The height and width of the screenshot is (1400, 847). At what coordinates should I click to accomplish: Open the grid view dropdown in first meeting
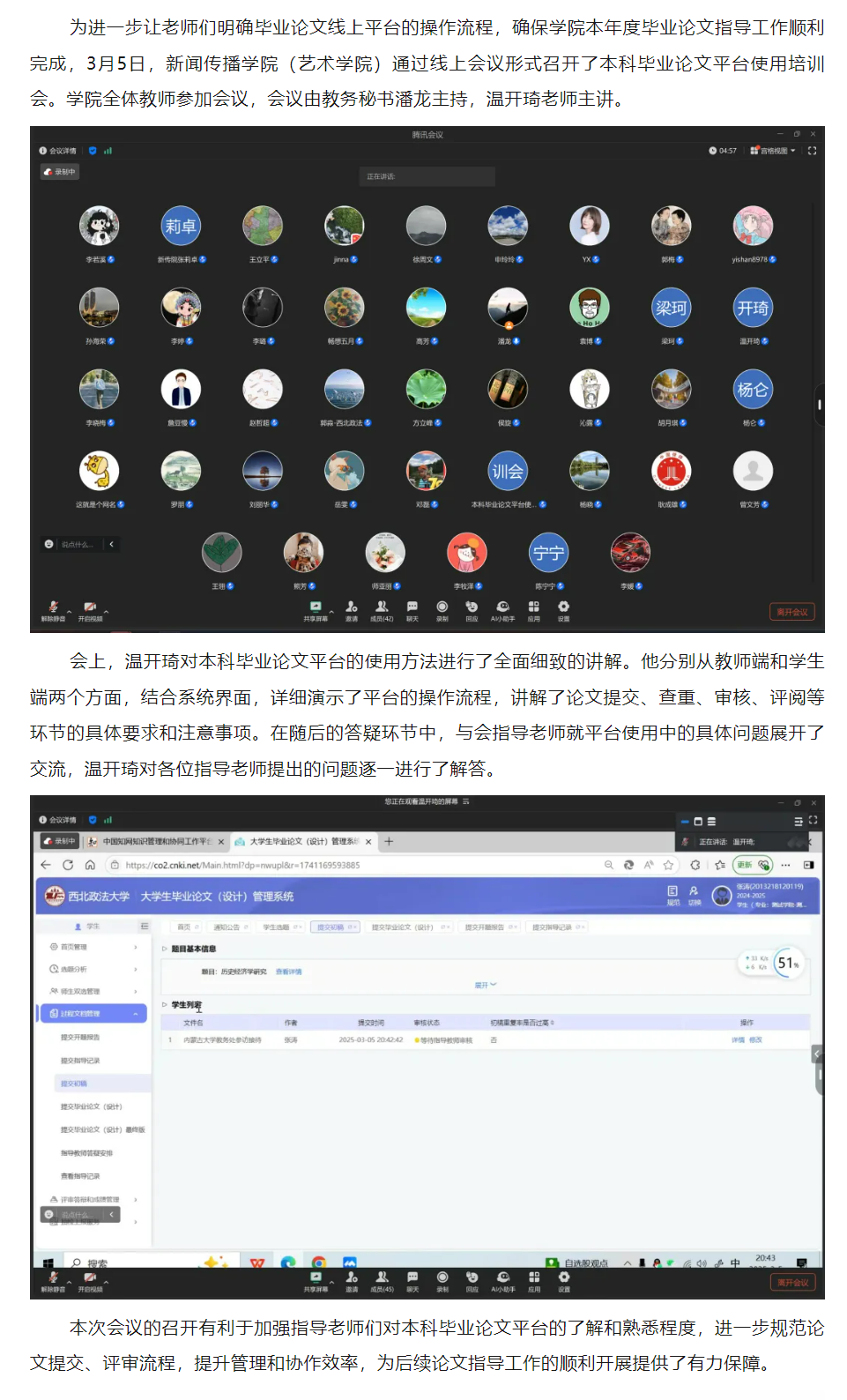773,151
